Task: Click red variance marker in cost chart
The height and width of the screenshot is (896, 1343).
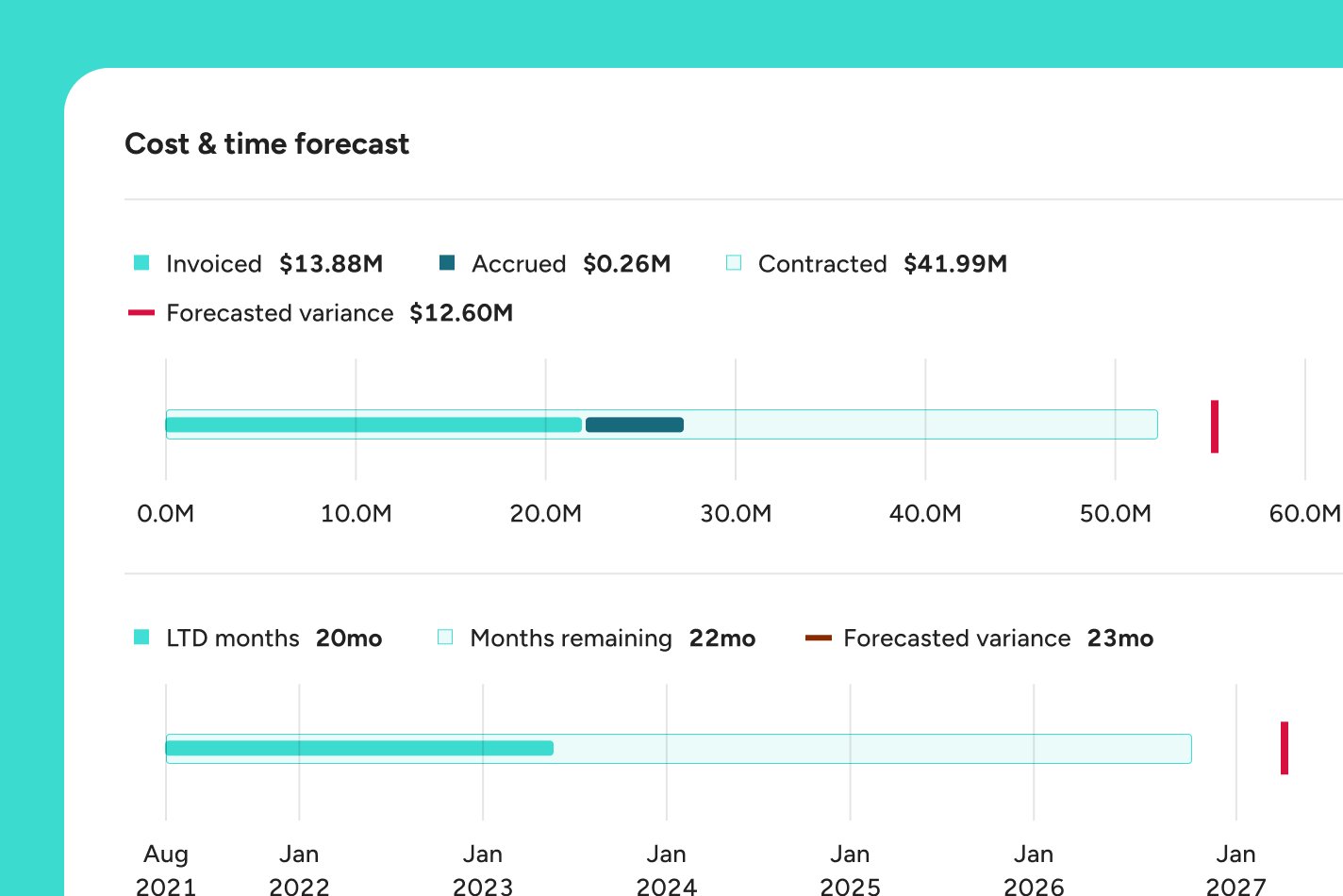Action: click(x=1215, y=426)
